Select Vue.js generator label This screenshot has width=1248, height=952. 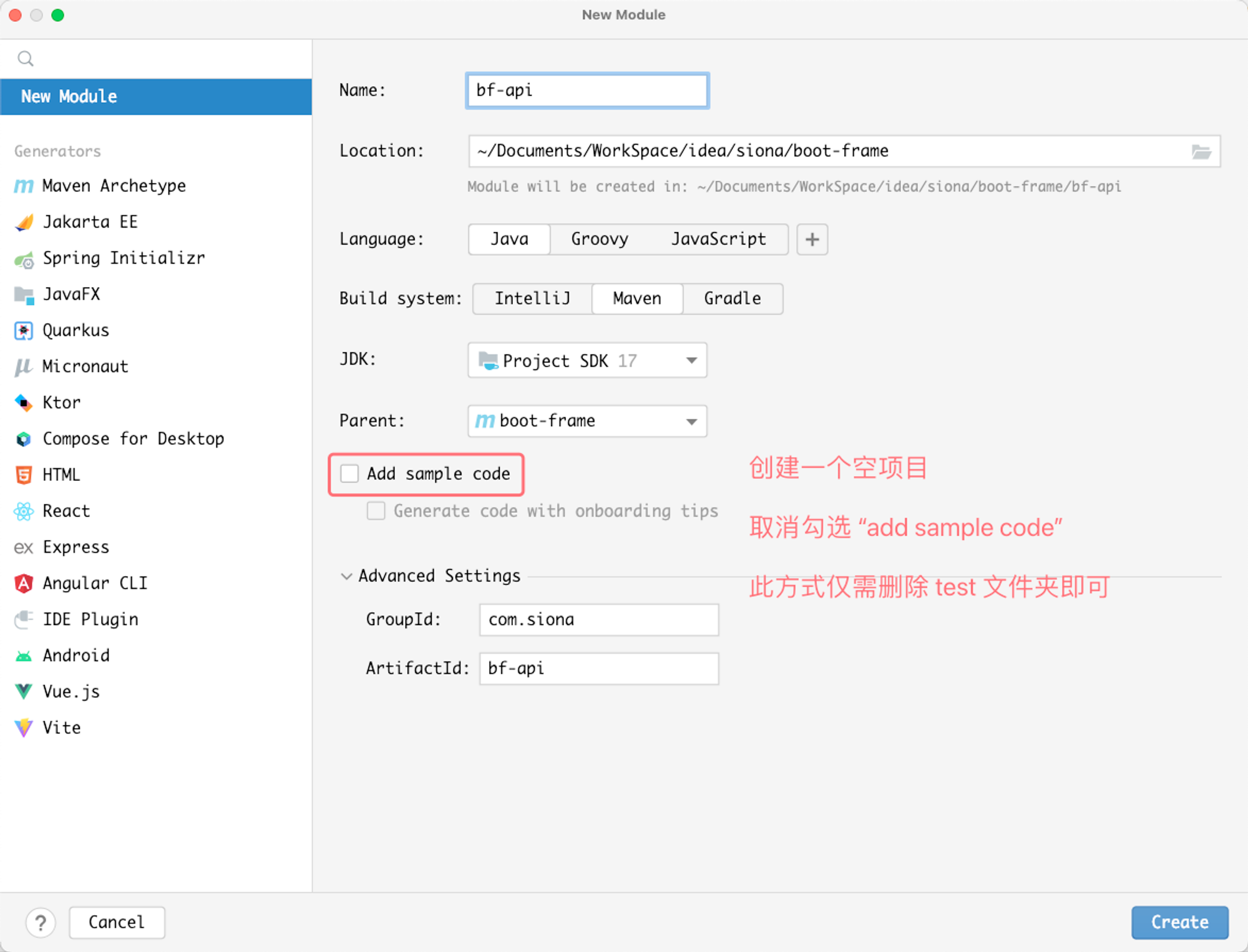coord(71,692)
